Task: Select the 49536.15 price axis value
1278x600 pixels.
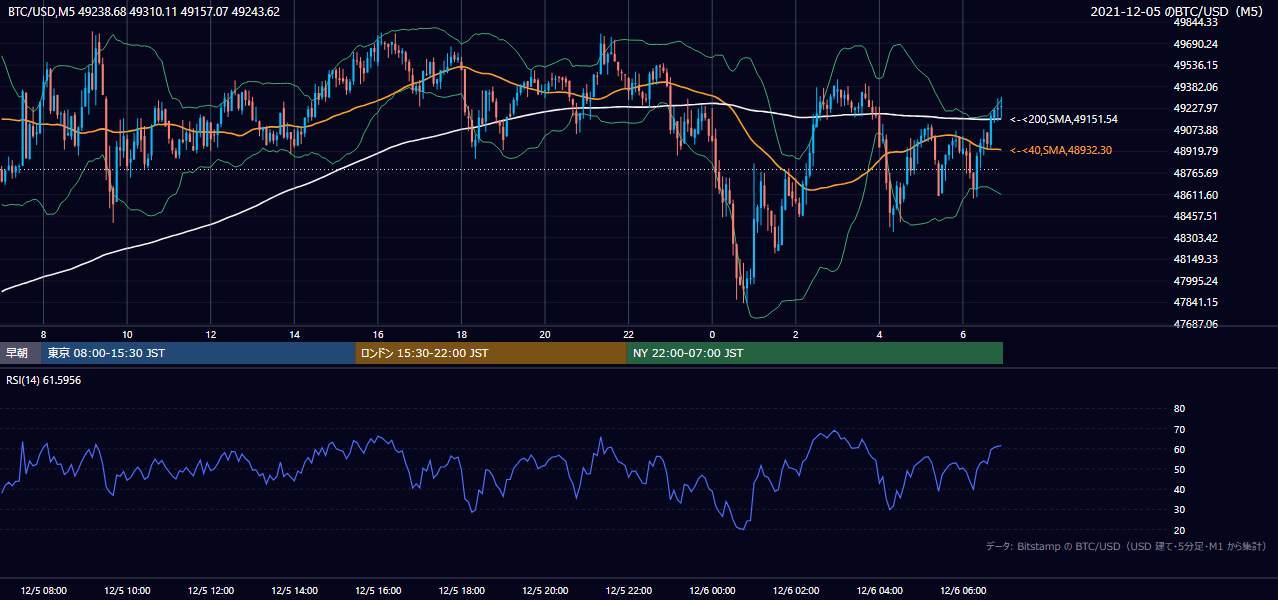Action: 1194,65
